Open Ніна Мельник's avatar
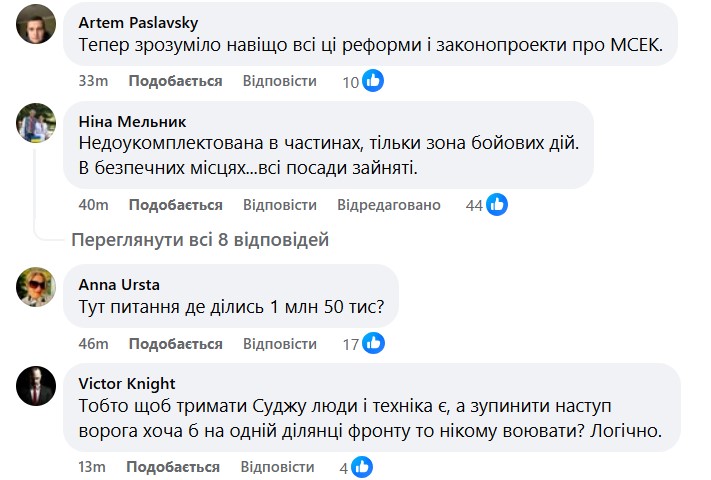The image size is (711, 480). coord(37,122)
